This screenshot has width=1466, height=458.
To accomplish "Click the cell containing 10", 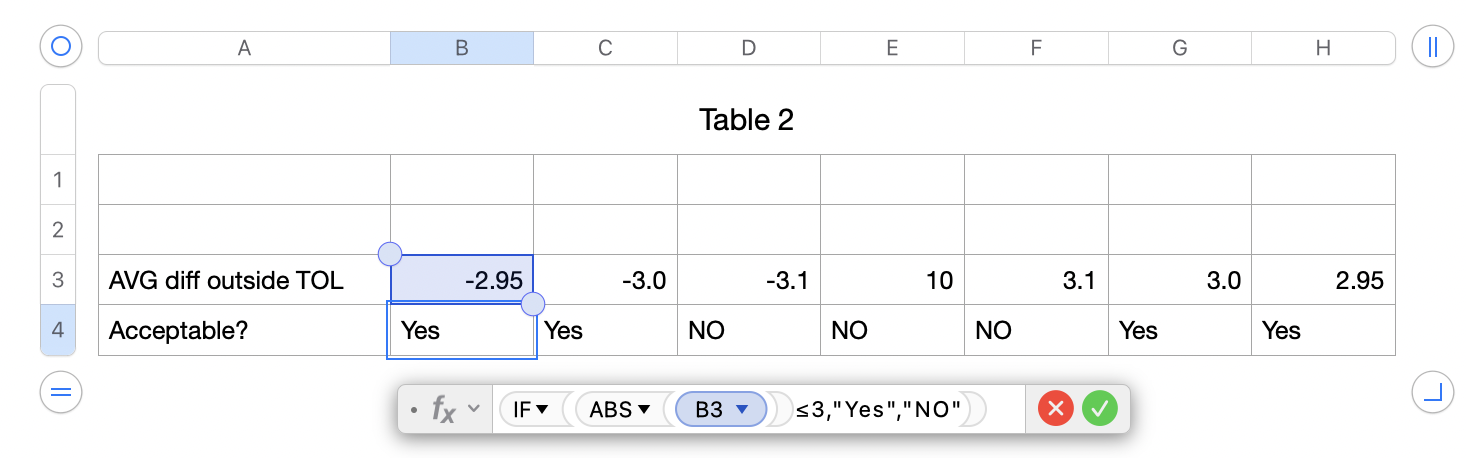I will pos(891,280).
